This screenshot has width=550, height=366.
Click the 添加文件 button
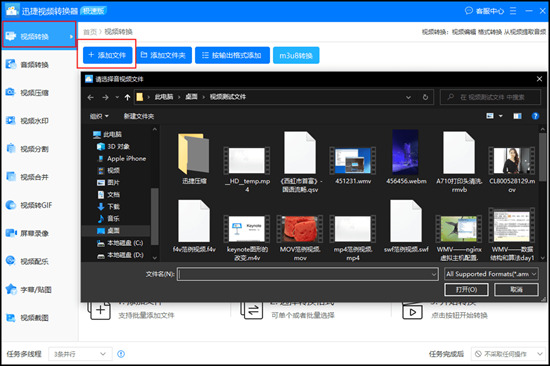click(108, 55)
